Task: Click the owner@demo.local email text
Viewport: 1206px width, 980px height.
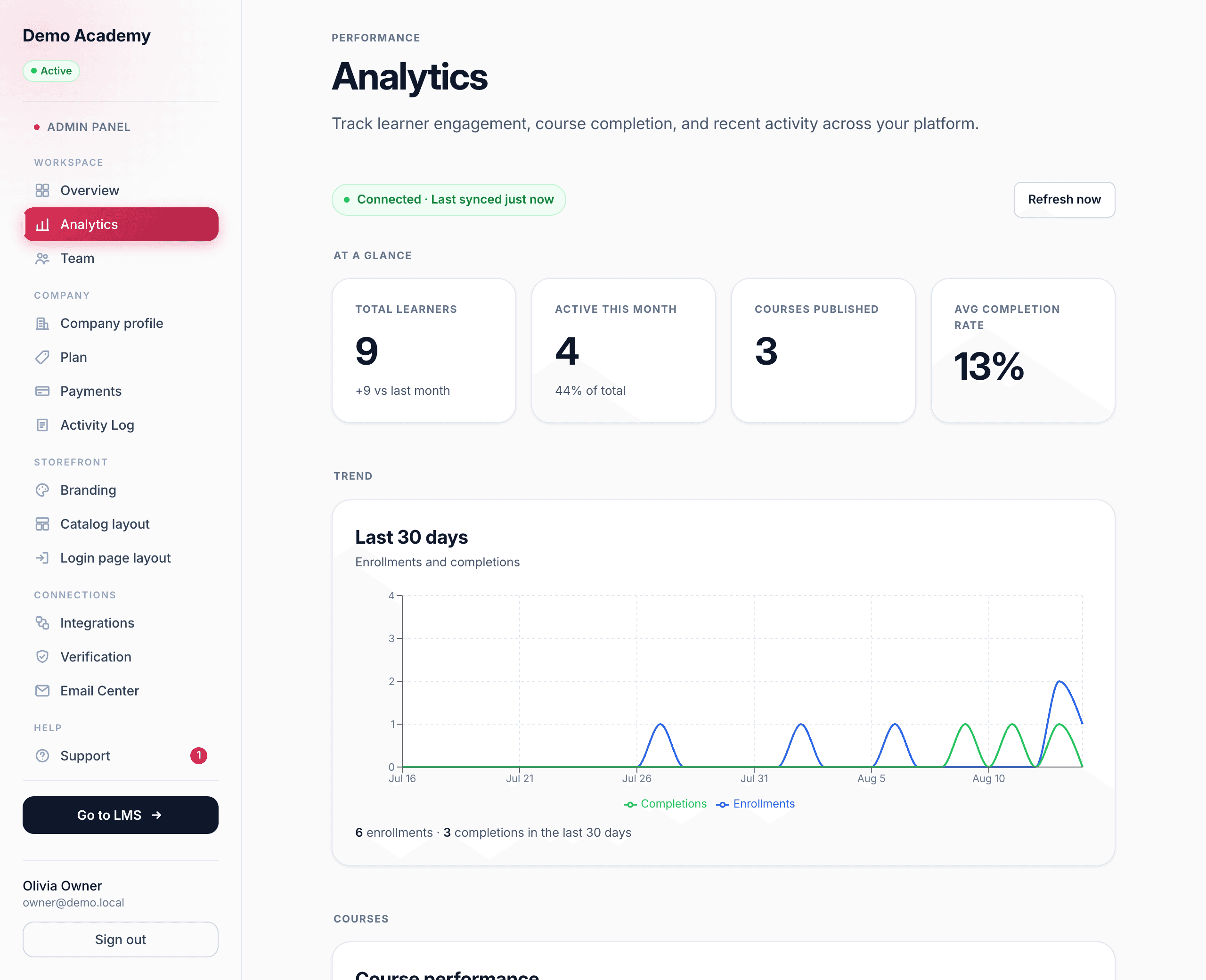Action: pos(73,903)
